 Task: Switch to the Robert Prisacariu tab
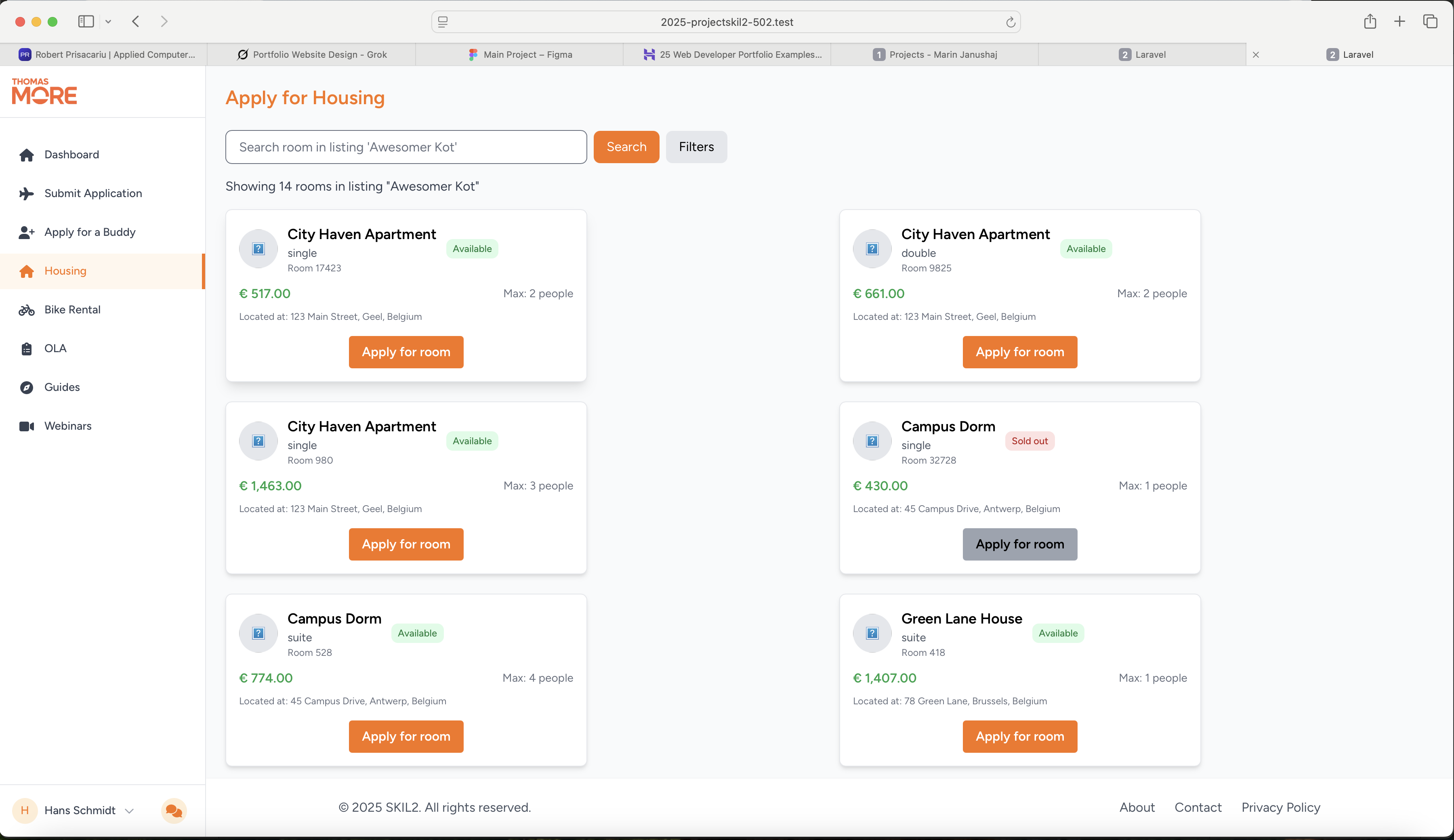tap(104, 54)
